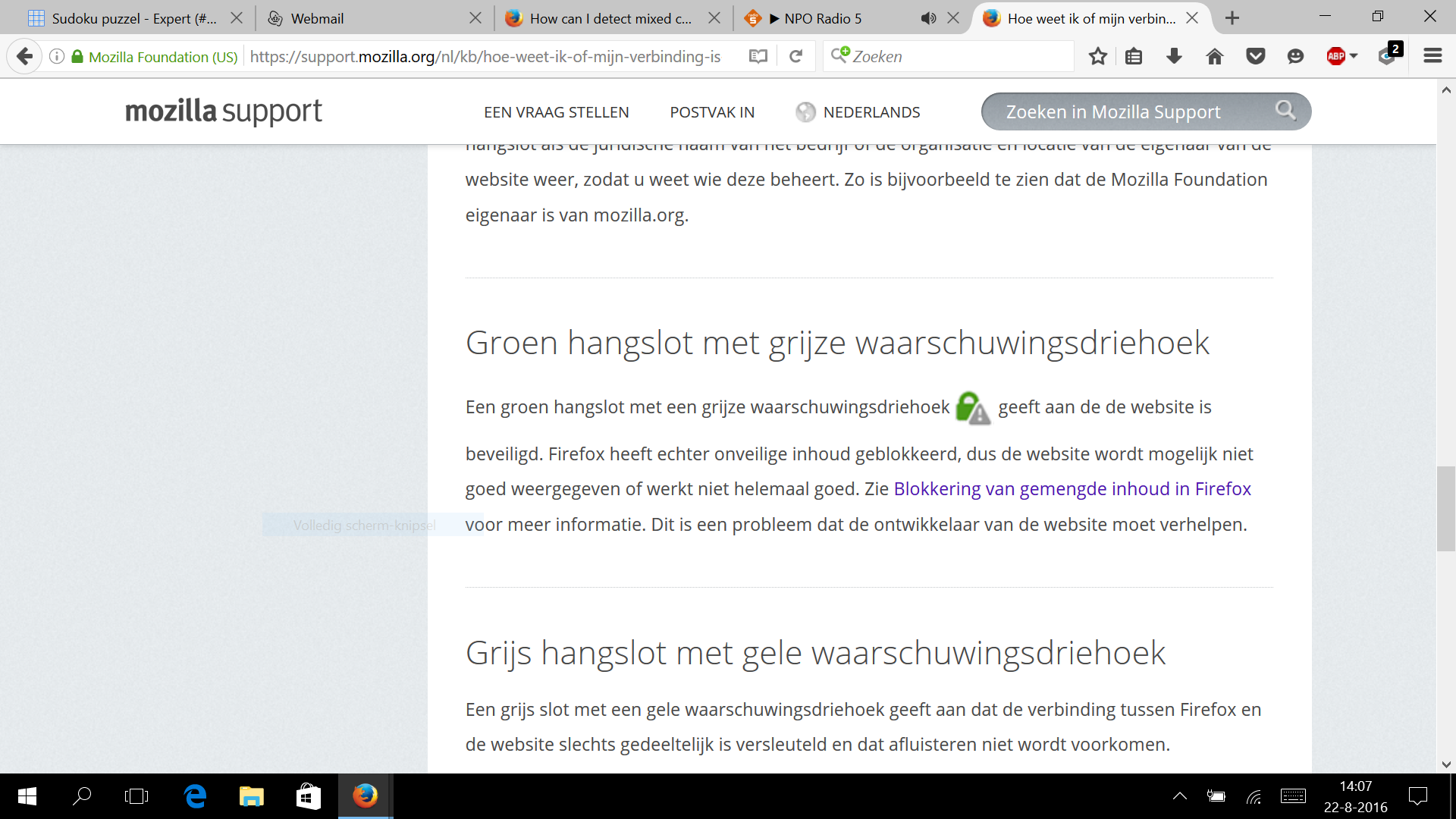Open File Explorer from taskbar
Viewport: 1456px width, 819px height.
coord(252,796)
